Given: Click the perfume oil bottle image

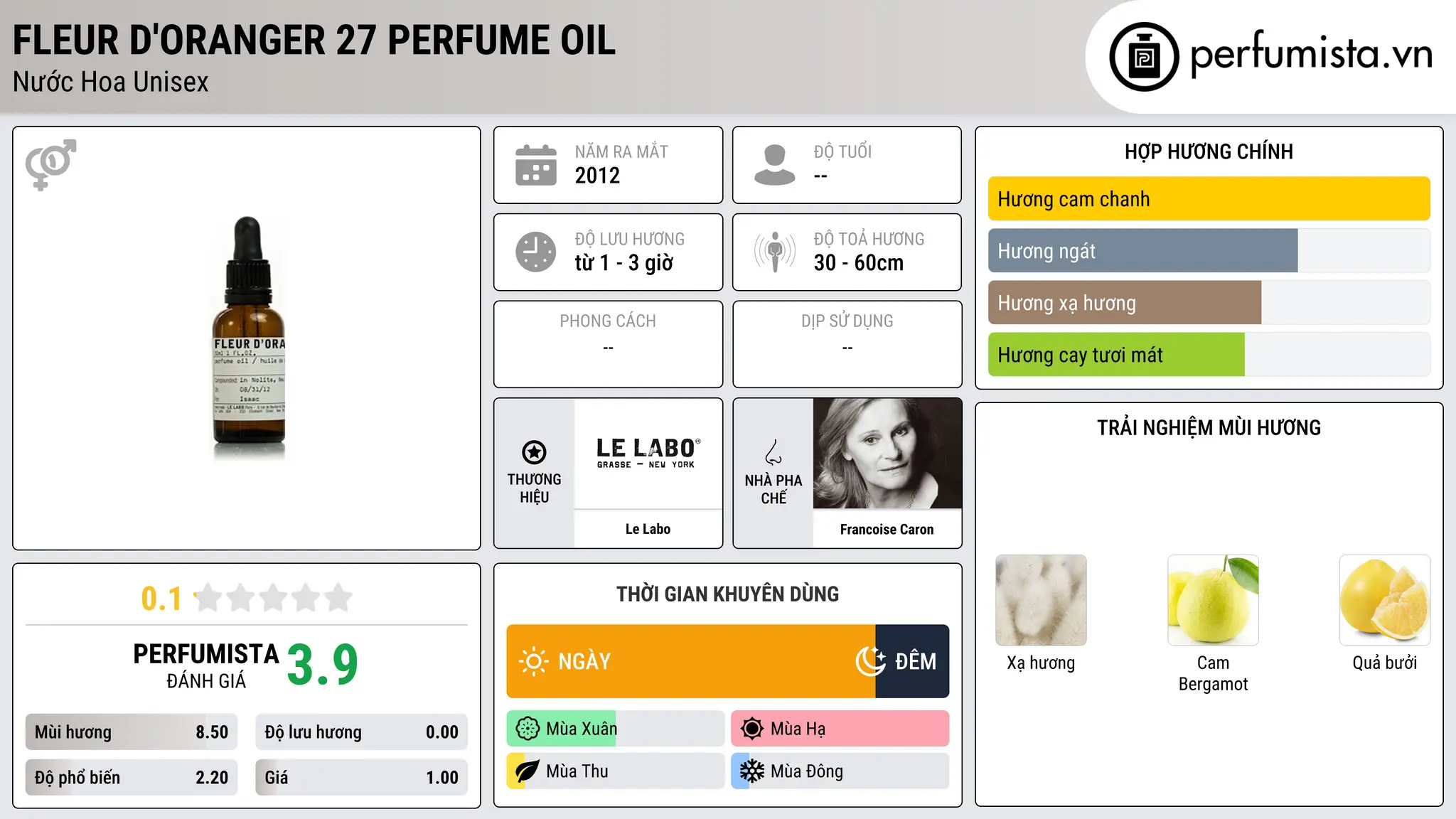Looking at the screenshot, I should (250, 338).
